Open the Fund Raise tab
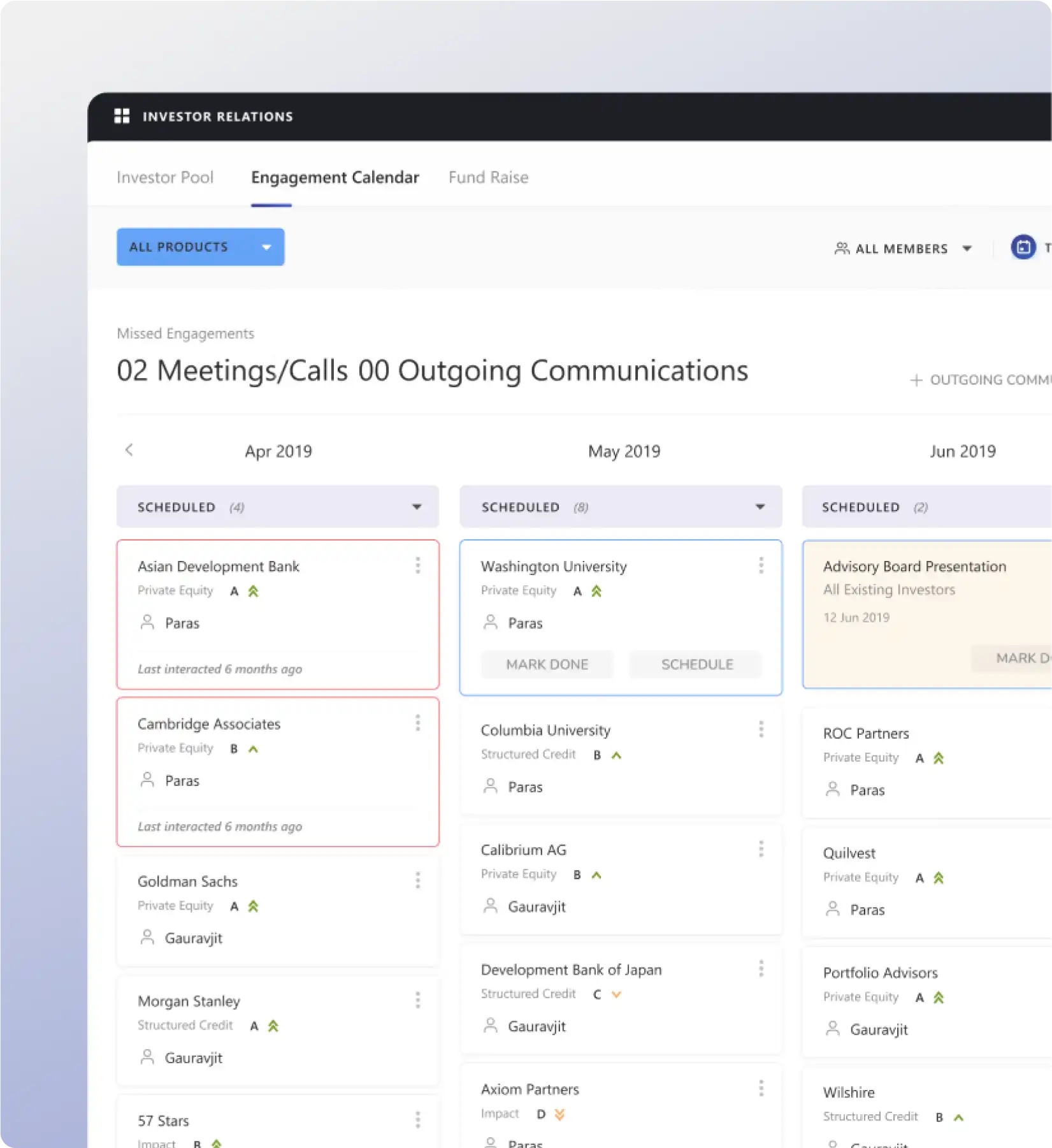 [488, 177]
